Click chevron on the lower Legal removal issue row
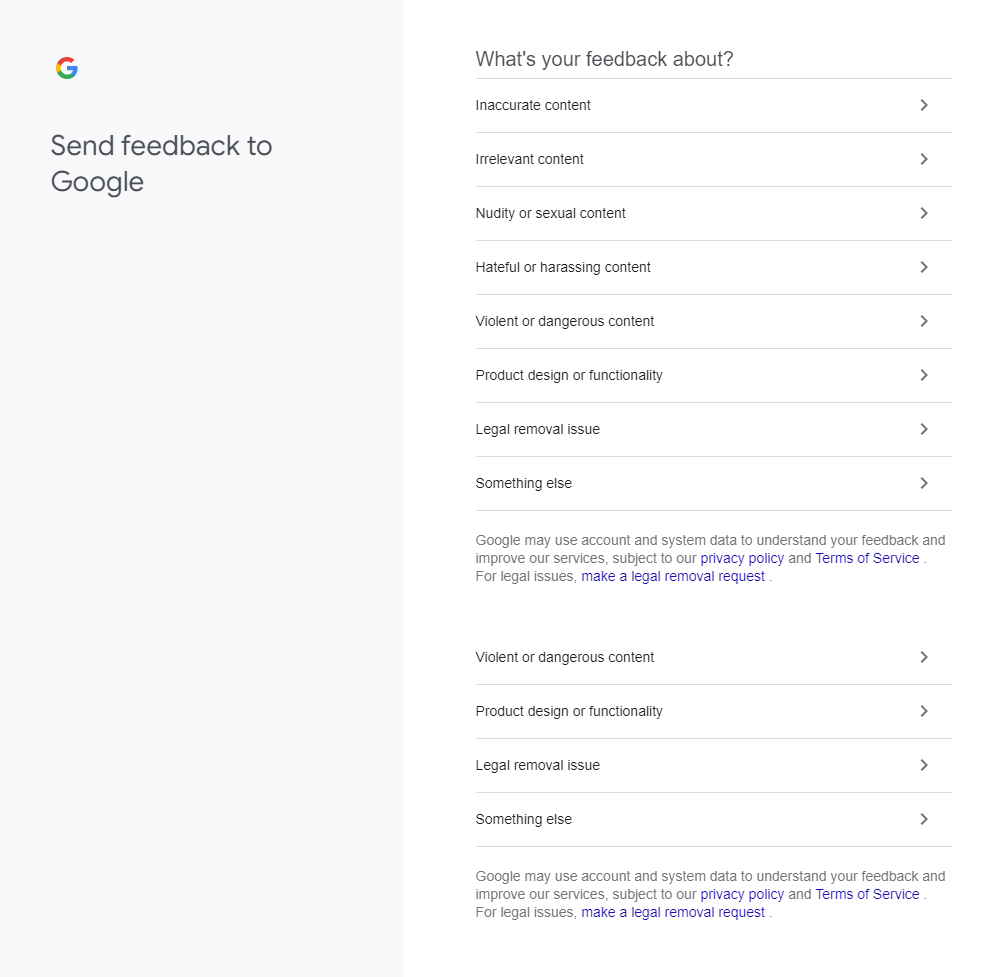This screenshot has height=977, width=1008. (924, 766)
